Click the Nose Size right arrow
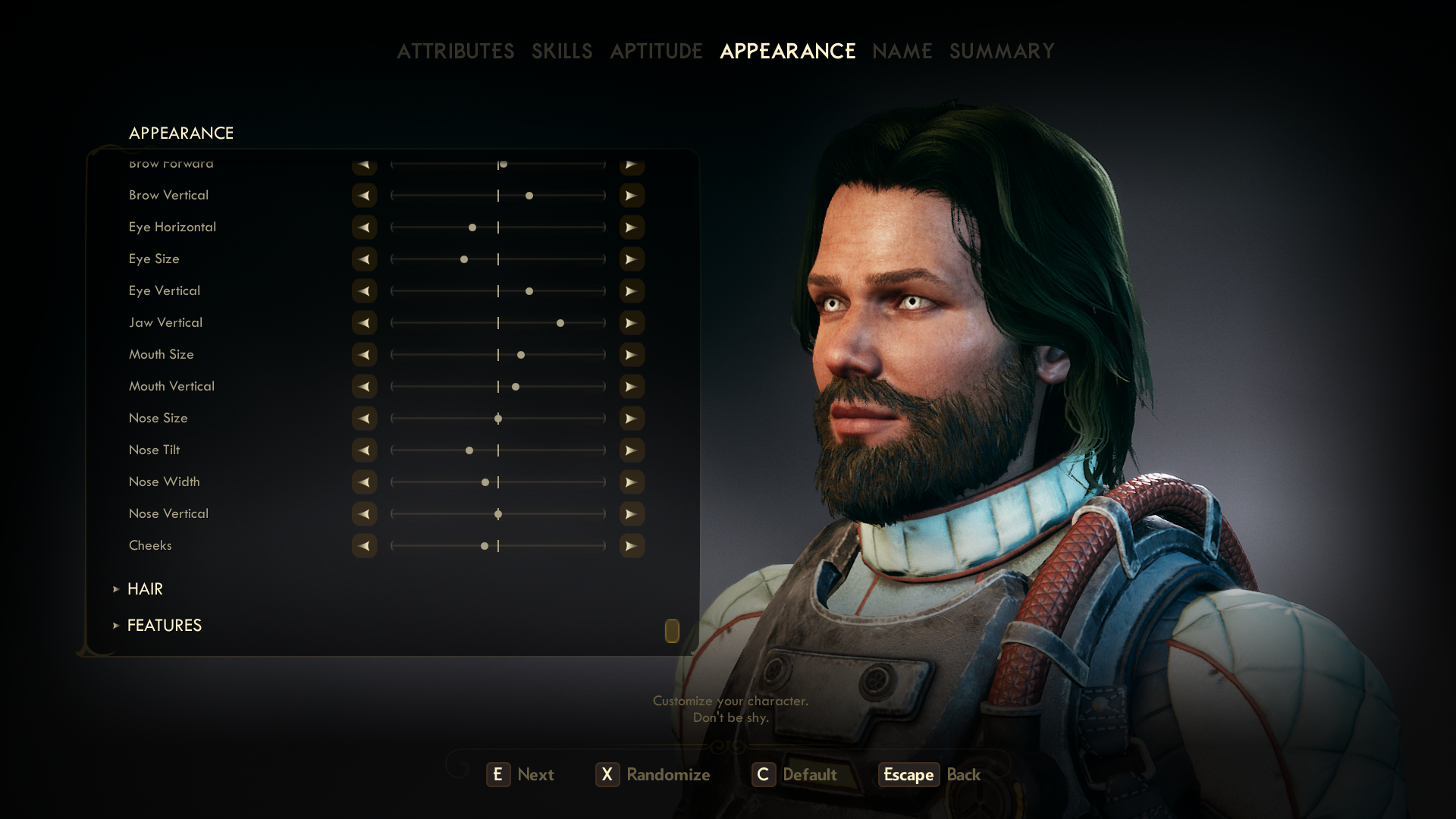The height and width of the screenshot is (819, 1456). (632, 419)
